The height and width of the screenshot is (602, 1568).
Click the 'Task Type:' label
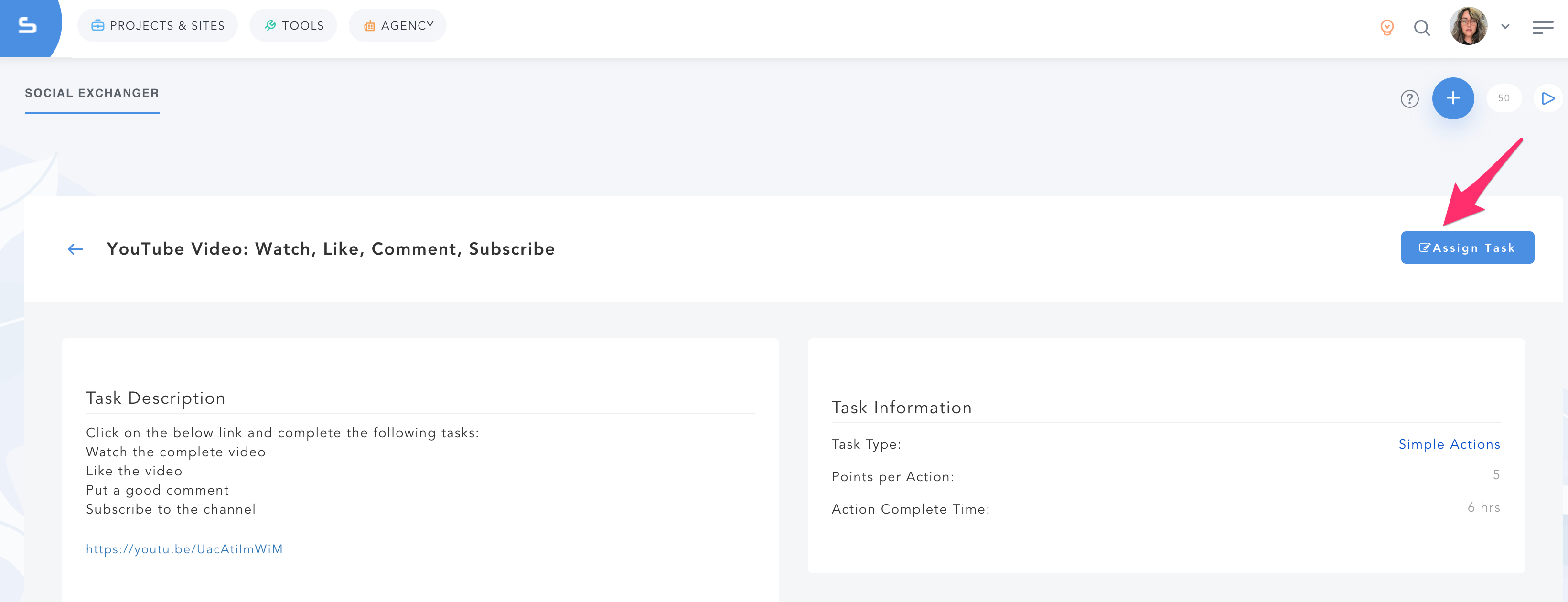pyautogui.click(x=866, y=444)
